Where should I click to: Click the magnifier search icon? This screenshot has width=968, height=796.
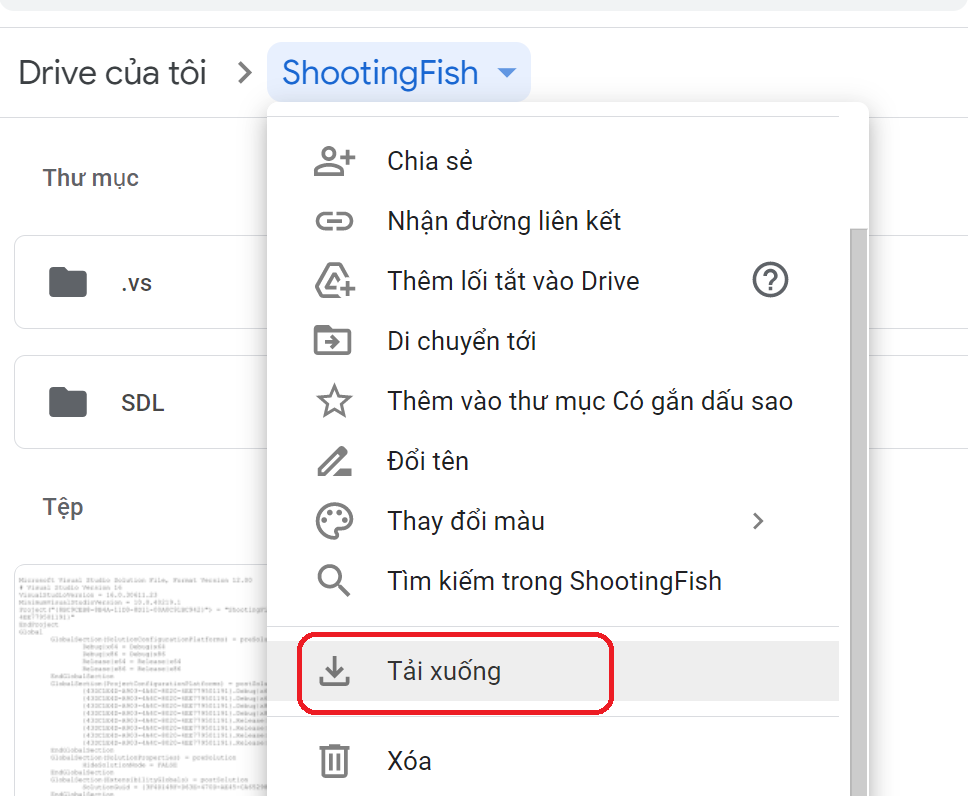(x=333, y=581)
